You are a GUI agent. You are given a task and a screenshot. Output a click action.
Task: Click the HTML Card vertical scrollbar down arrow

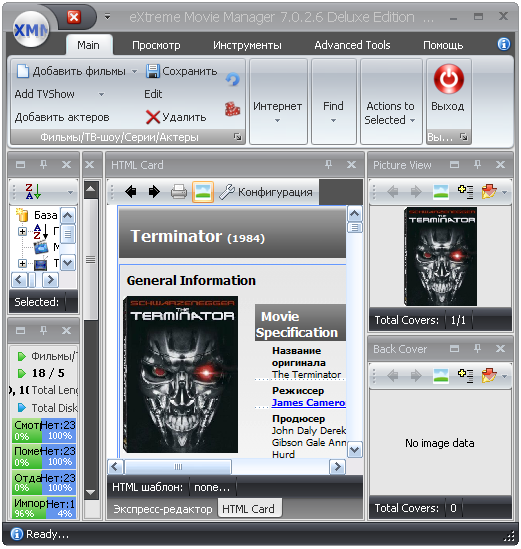click(355, 450)
